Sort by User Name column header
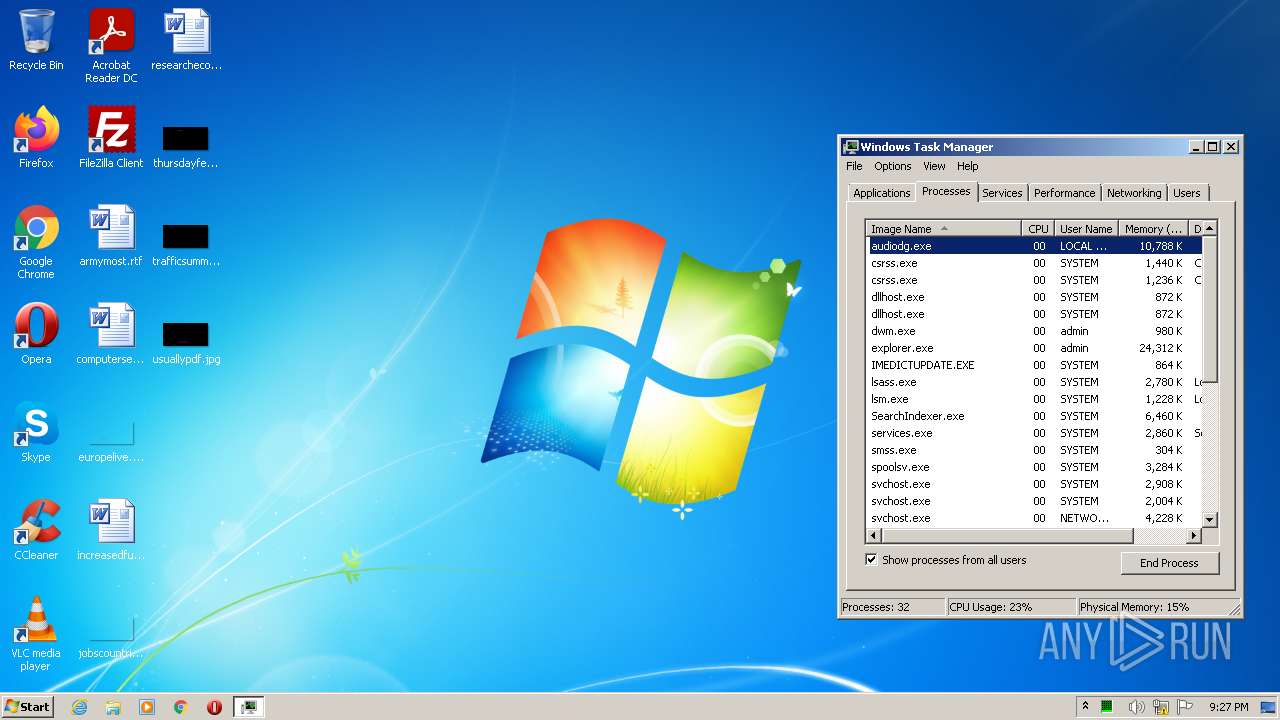The height and width of the screenshot is (720, 1280). pos(1085,229)
